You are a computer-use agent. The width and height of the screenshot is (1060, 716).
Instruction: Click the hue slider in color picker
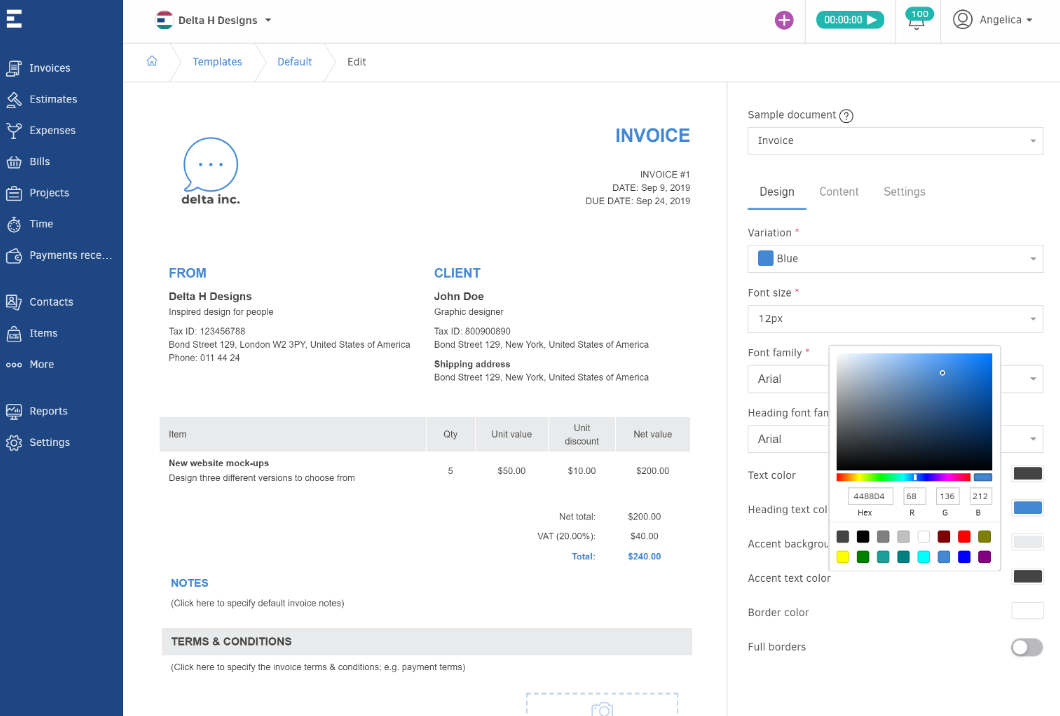903,477
